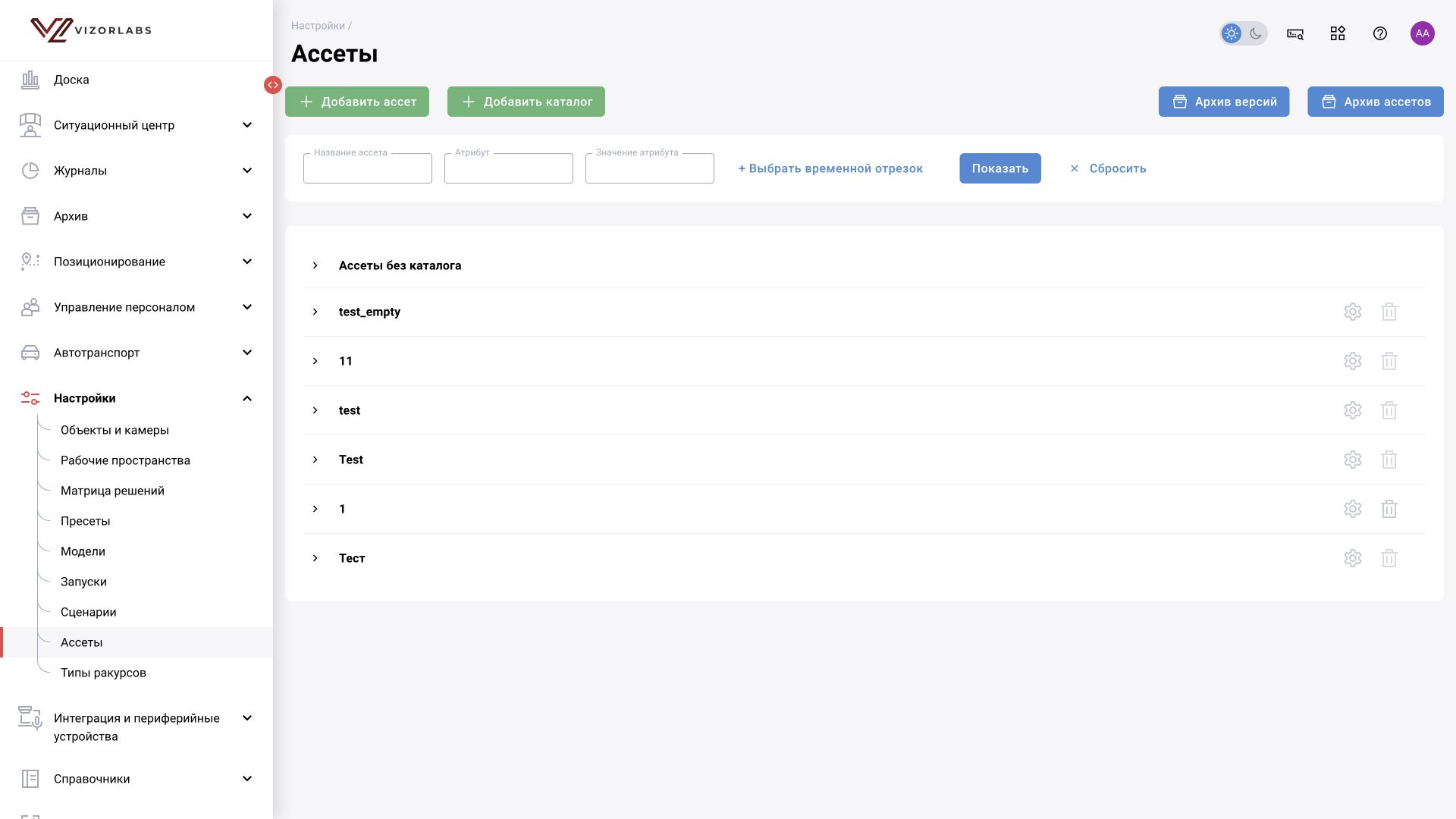The image size is (1456, 819).
Task: Click the keyboard search icon in header
Action: point(1294,33)
